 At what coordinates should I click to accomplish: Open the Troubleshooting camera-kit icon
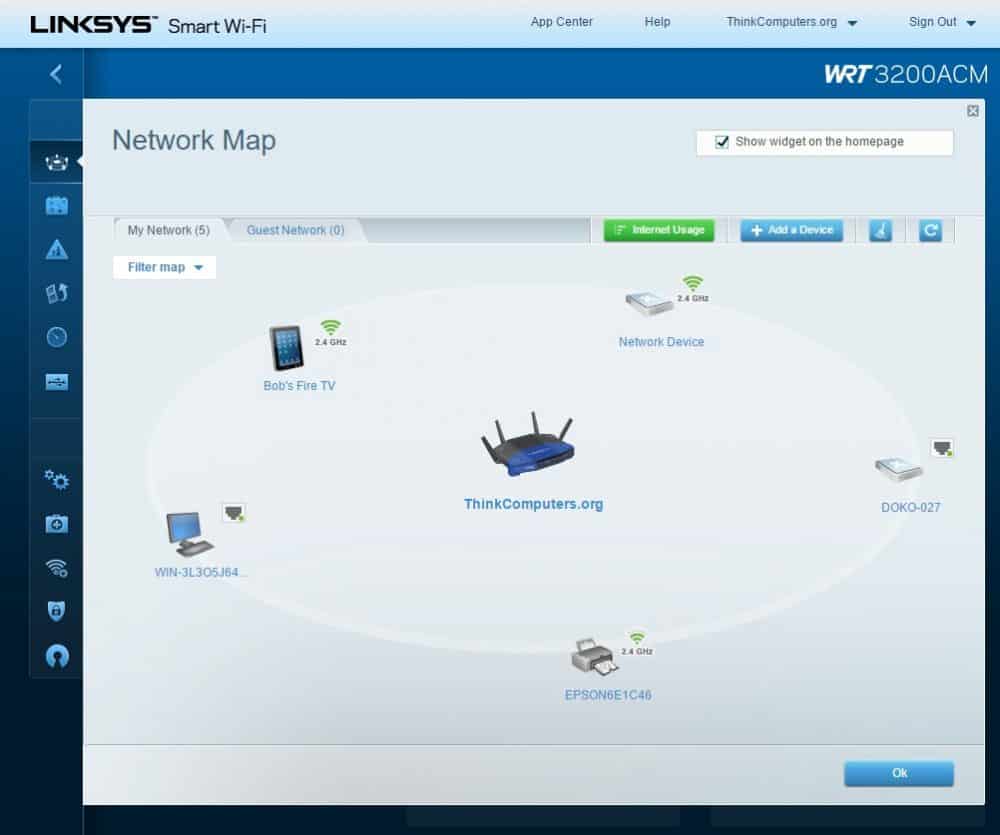57,524
